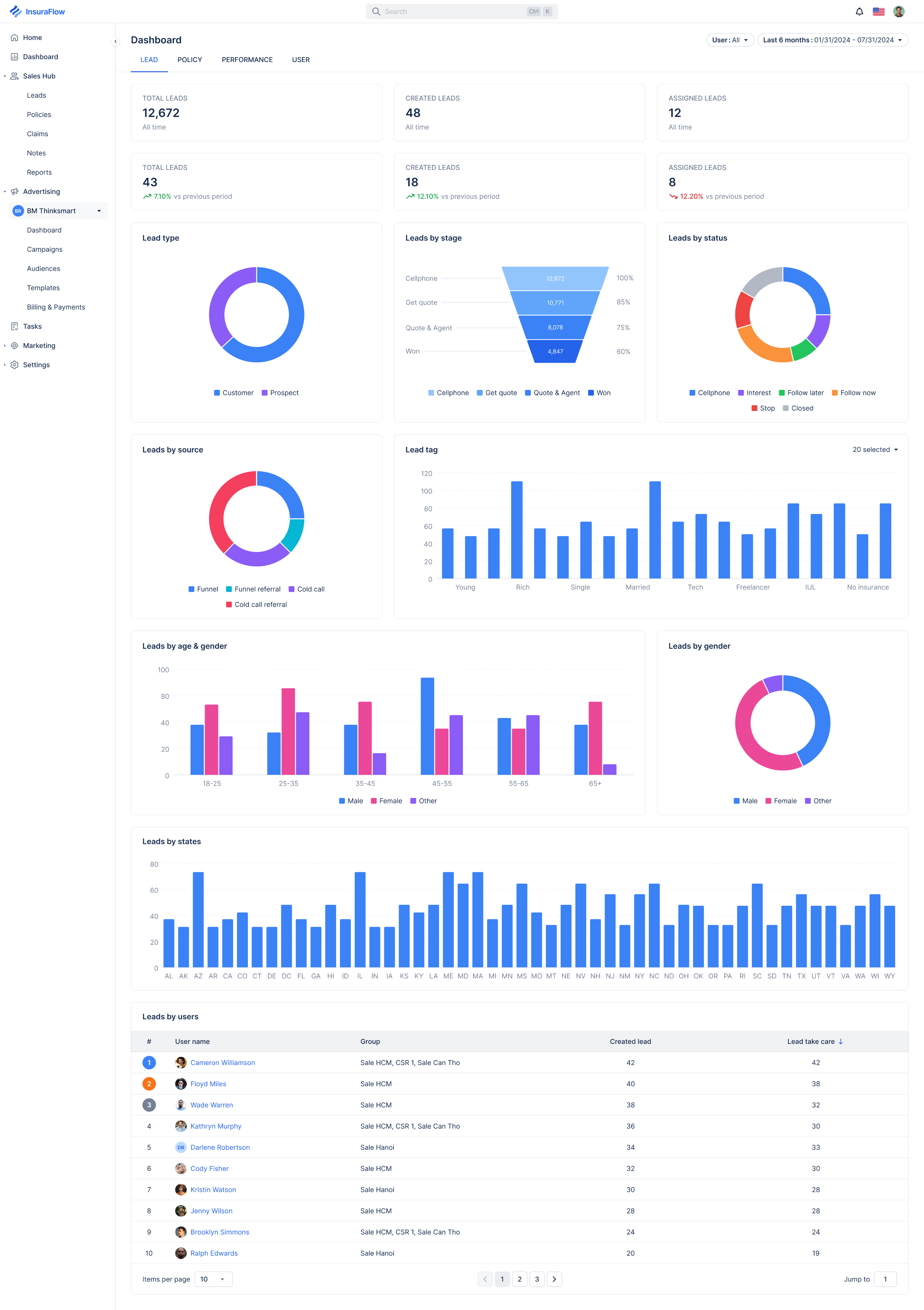Screen dimensions: 924x1310
Task: Expand the Settings section arrow
Action: (4, 365)
